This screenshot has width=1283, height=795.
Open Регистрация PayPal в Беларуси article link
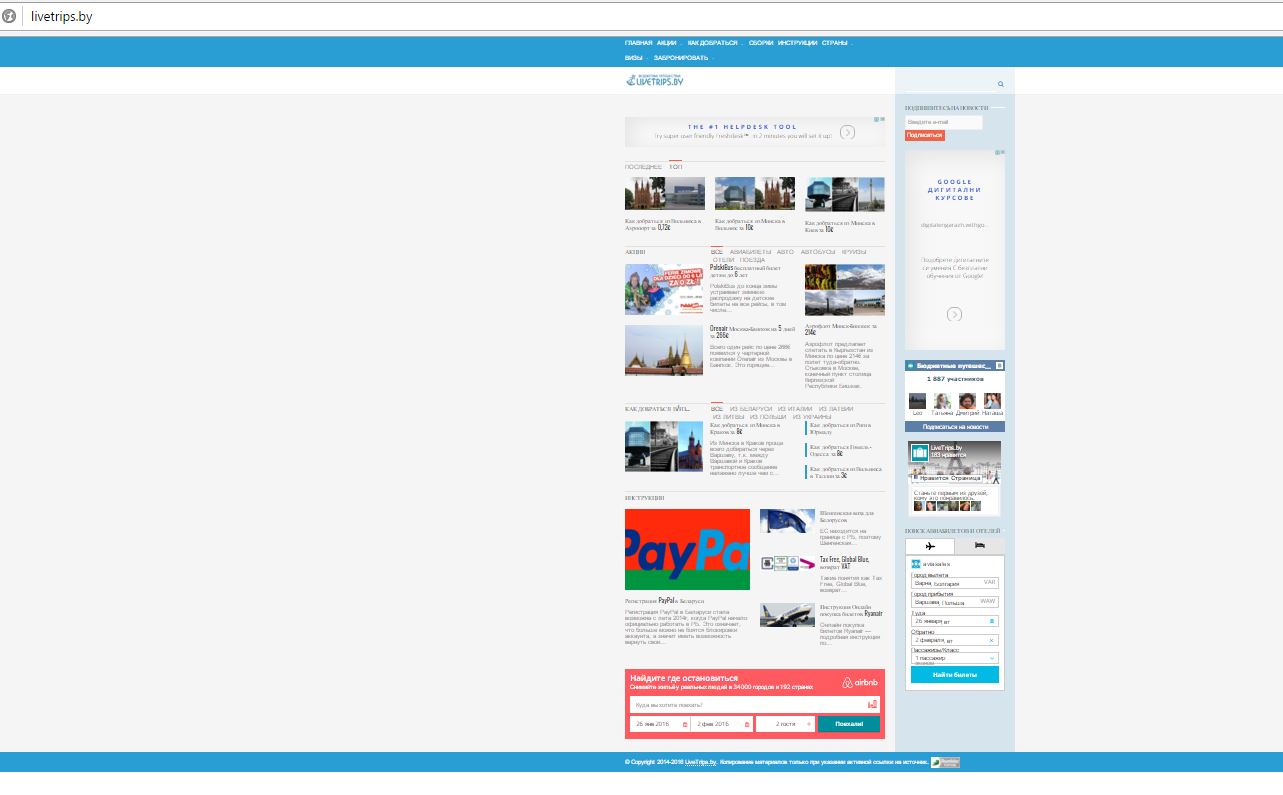(664, 601)
